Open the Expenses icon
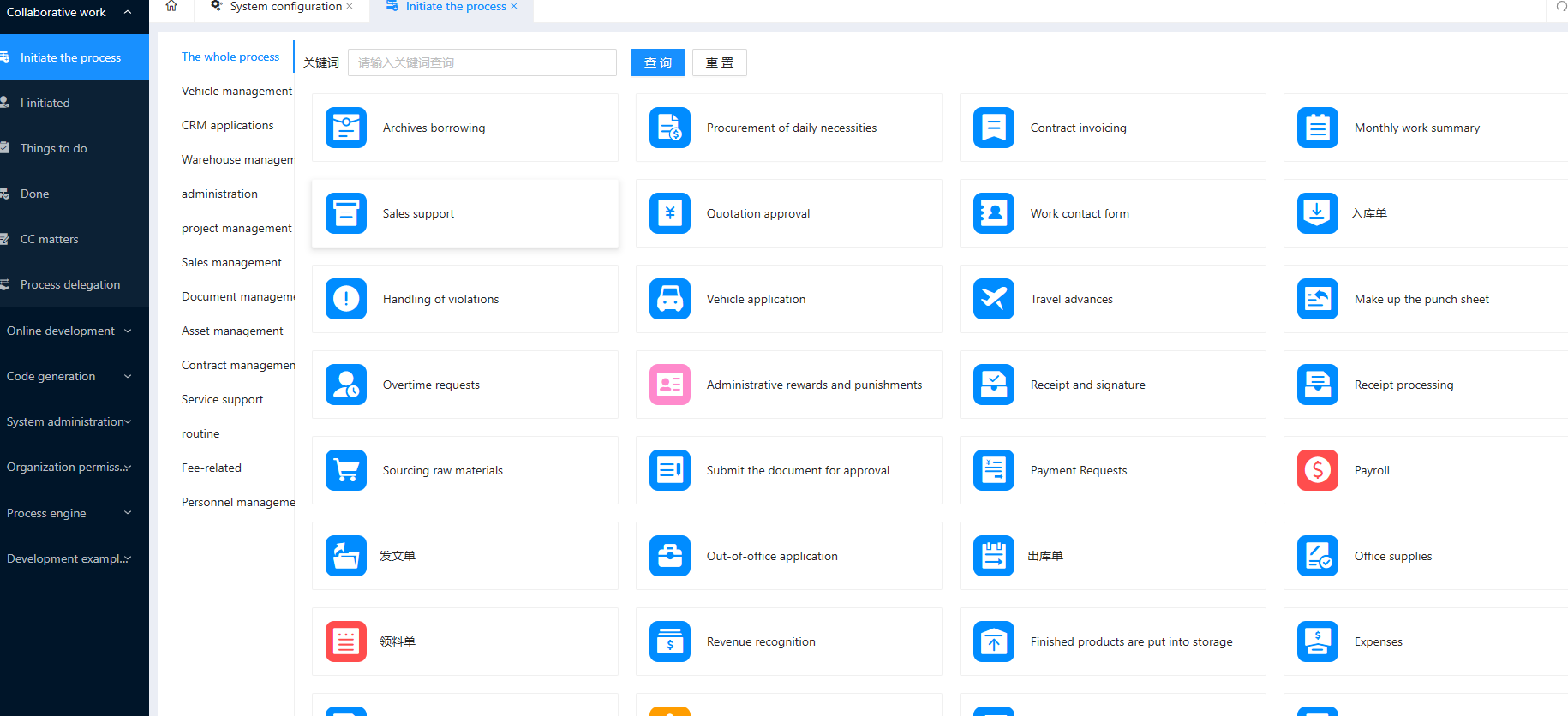Viewport: 1568px width, 716px height. coord(1318,641)
